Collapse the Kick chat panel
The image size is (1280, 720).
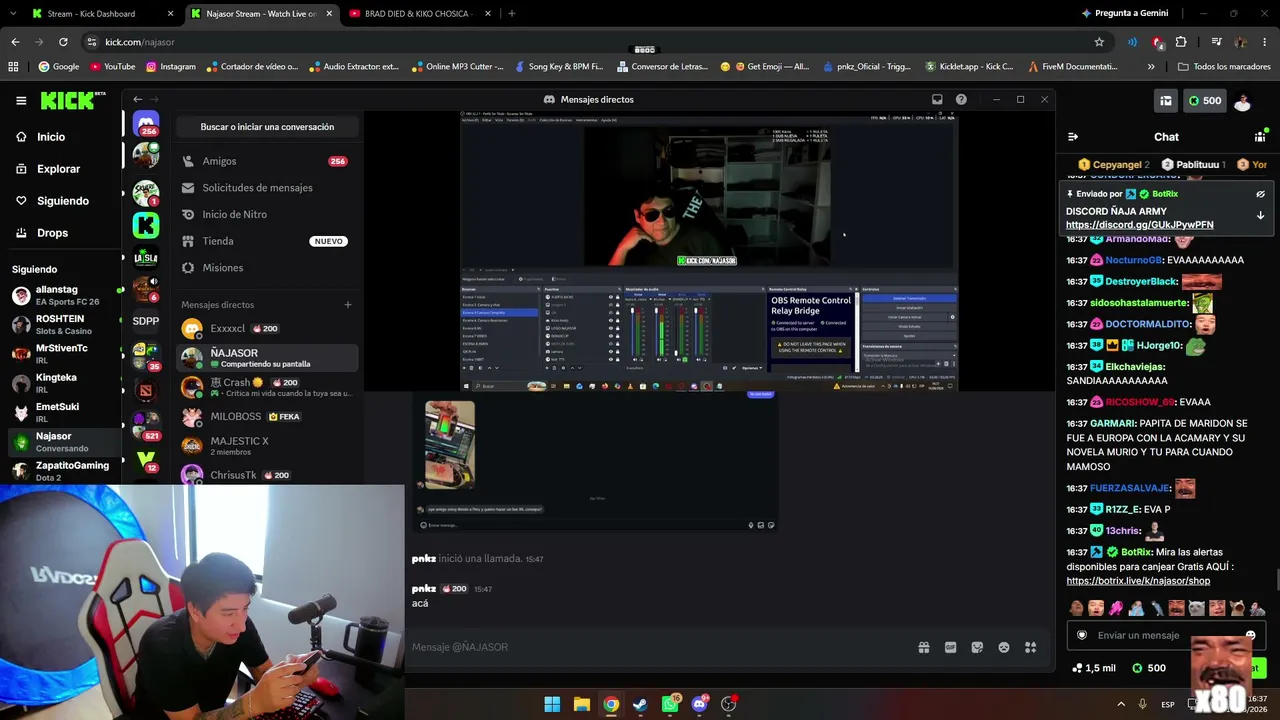pos(1073,137)
